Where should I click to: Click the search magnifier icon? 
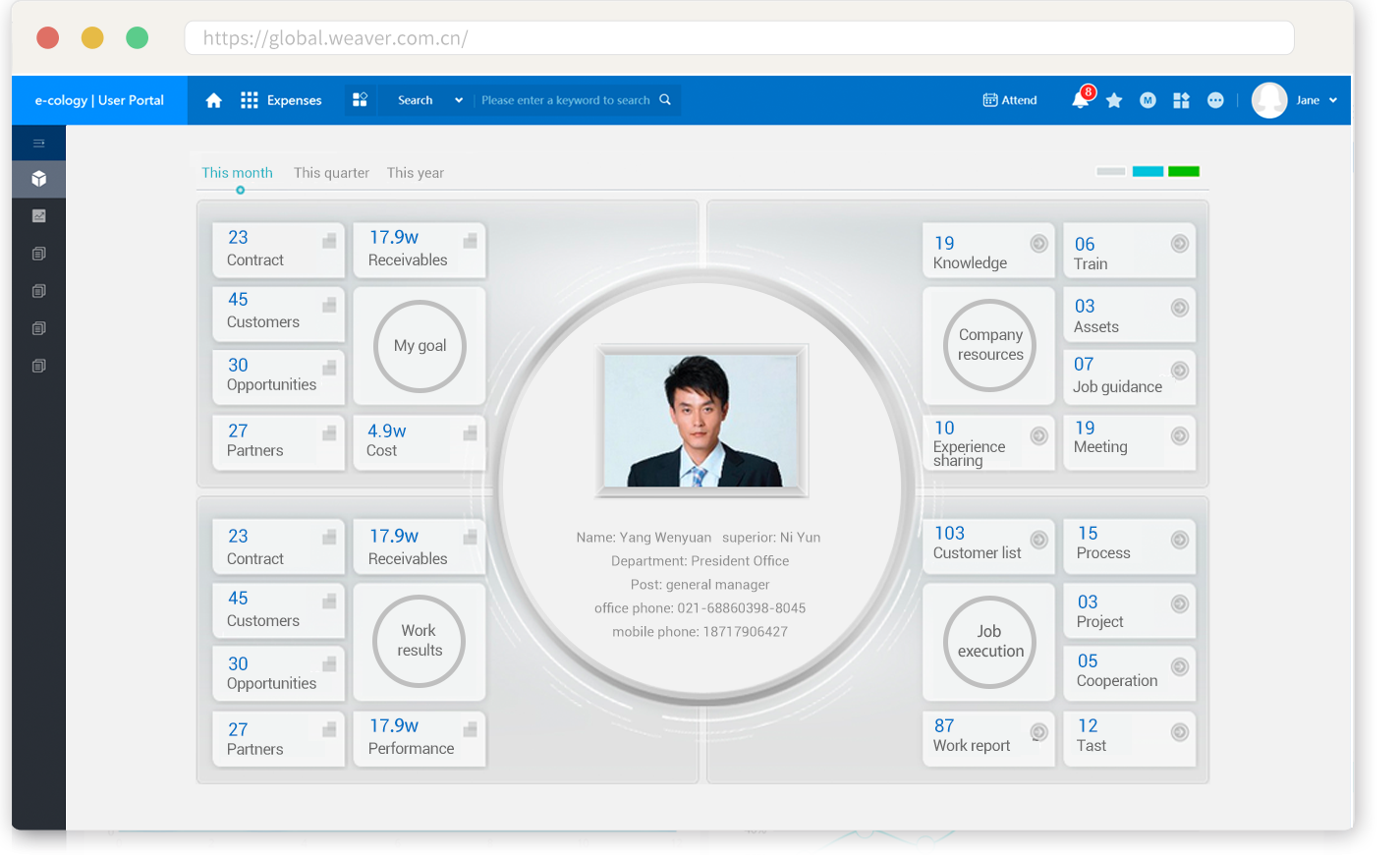pyautogui.click(x=665, y=100)
